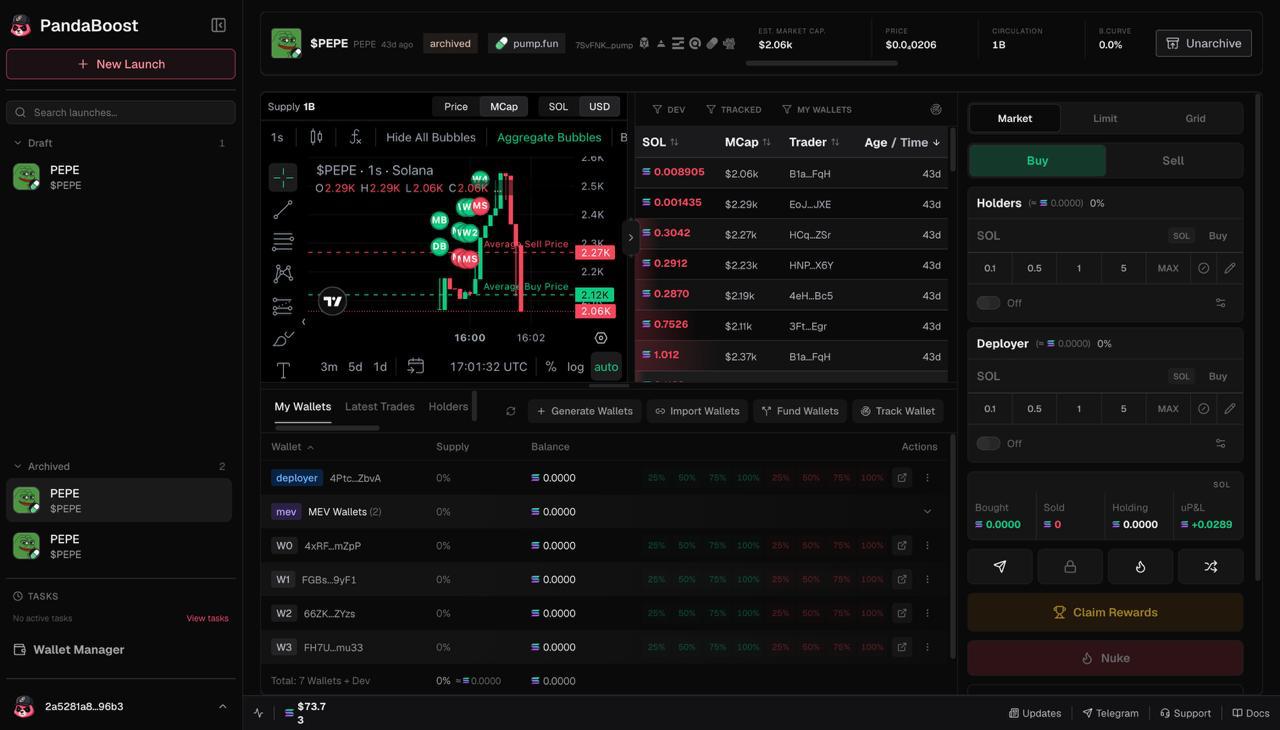Select the Market order tab
This screenshot has width=1280, height=730.
click(x=1014, y=118)
